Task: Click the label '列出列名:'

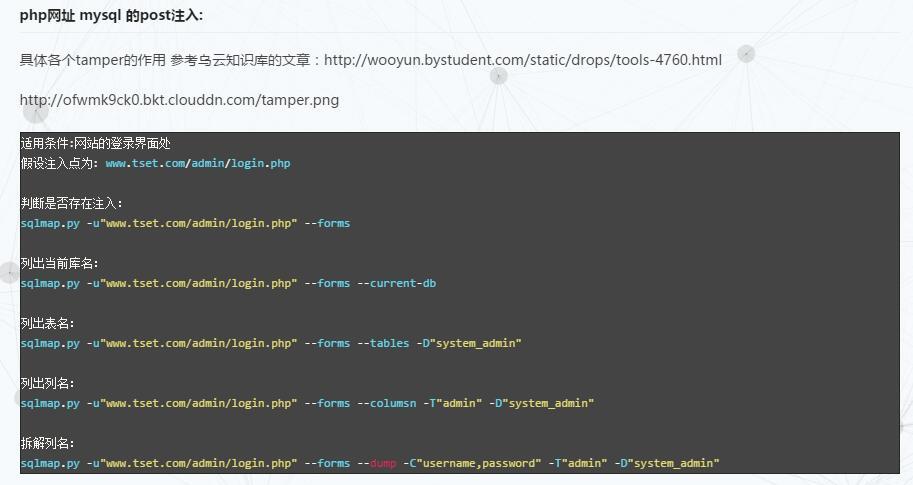Action: (x=47, y=383)
